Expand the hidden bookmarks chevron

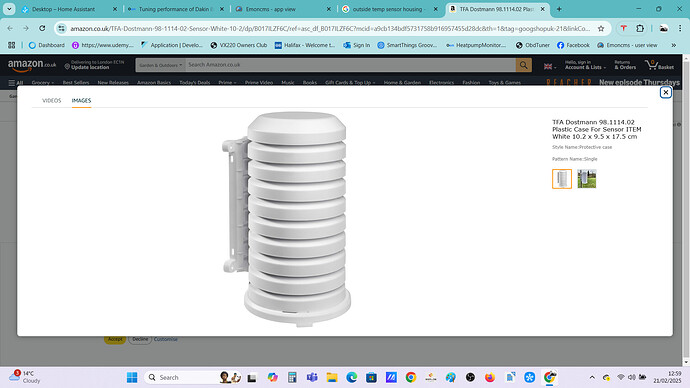click(673, 45)
